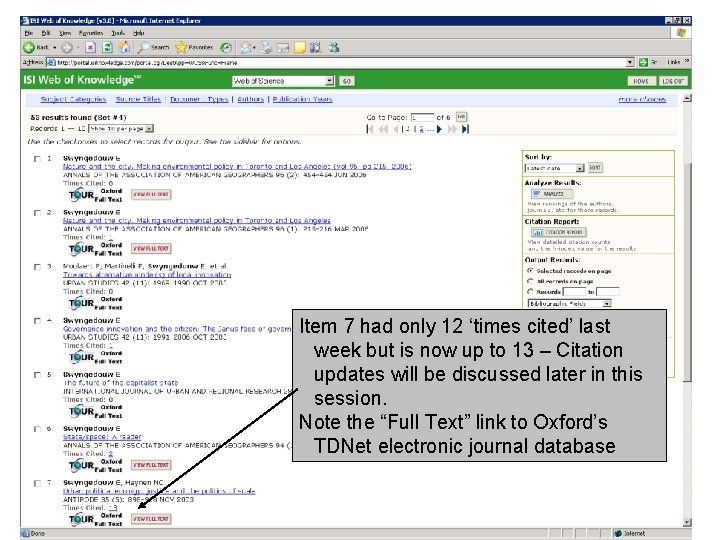Click the Research books toolbar icon
Viewport: 720px width, 540px height.
pyautogui.click(x=315, y=47)
